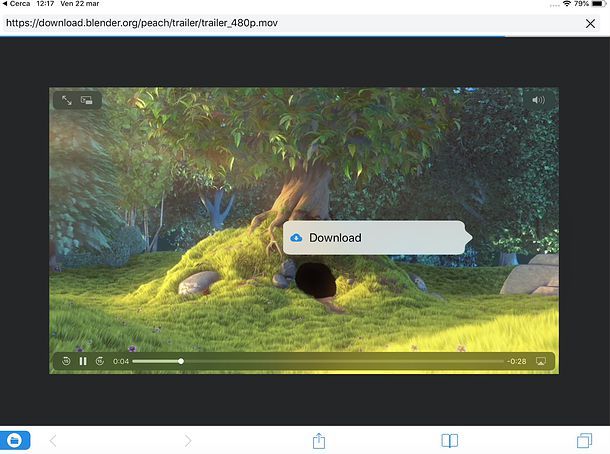Open the file manager folder button
Screen dimensions: 610x454
pos(15,441)
